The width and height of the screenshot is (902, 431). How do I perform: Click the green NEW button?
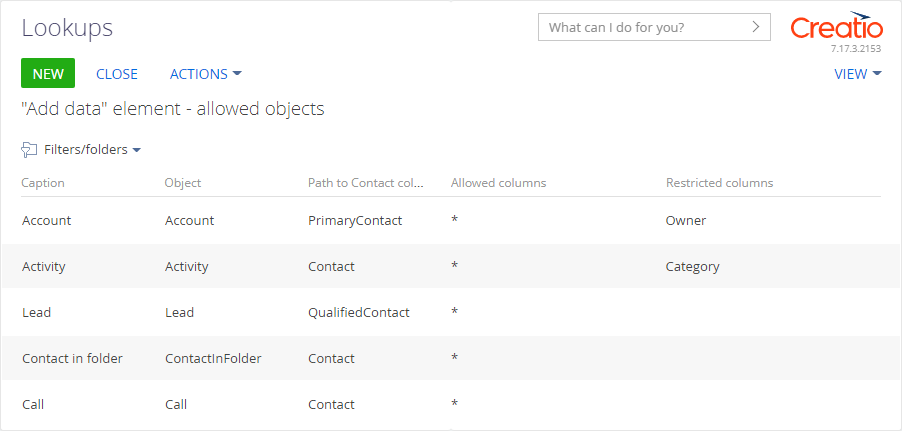(48, 73)
